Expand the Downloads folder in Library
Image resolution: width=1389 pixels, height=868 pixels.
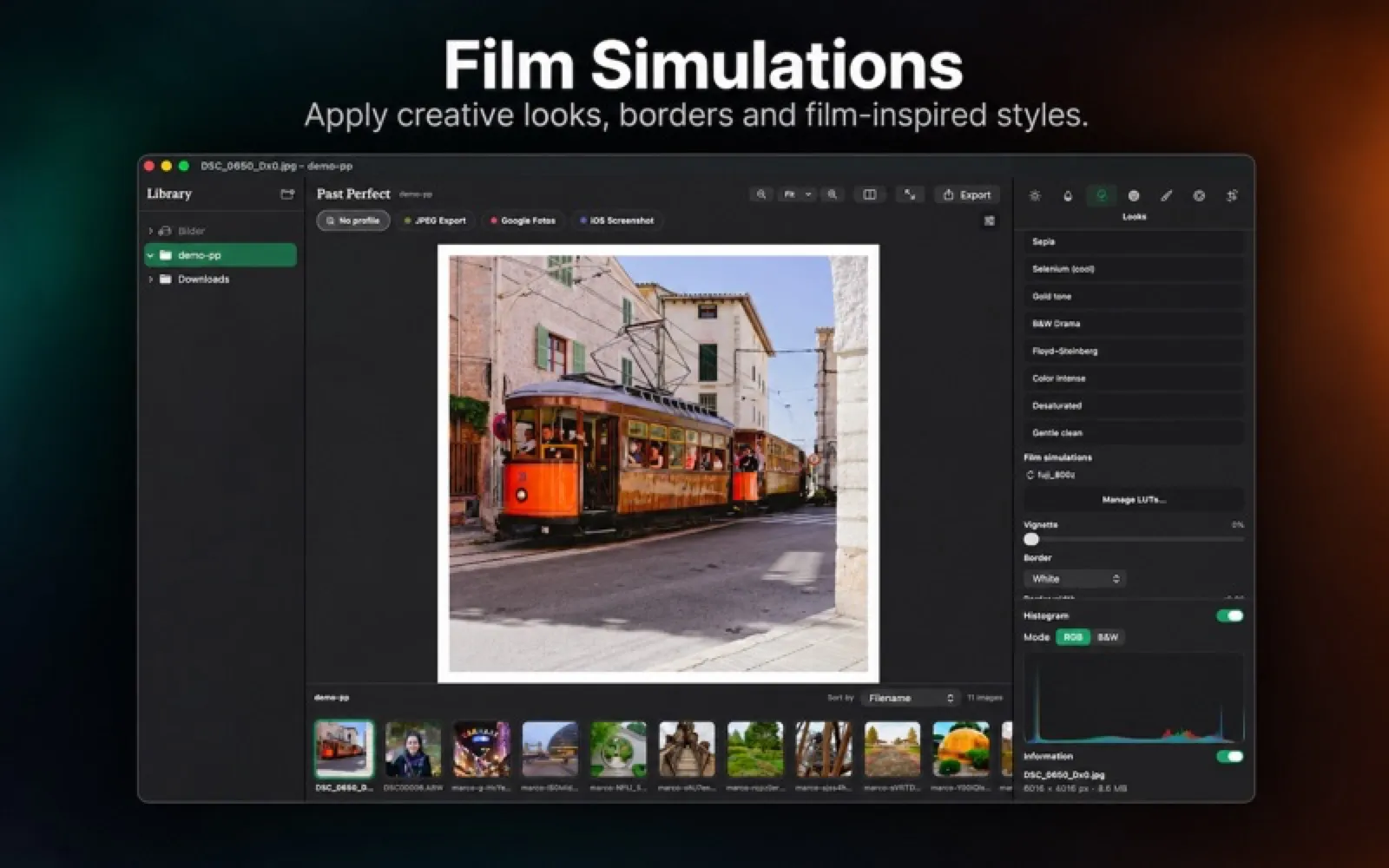tap(151, 279)
